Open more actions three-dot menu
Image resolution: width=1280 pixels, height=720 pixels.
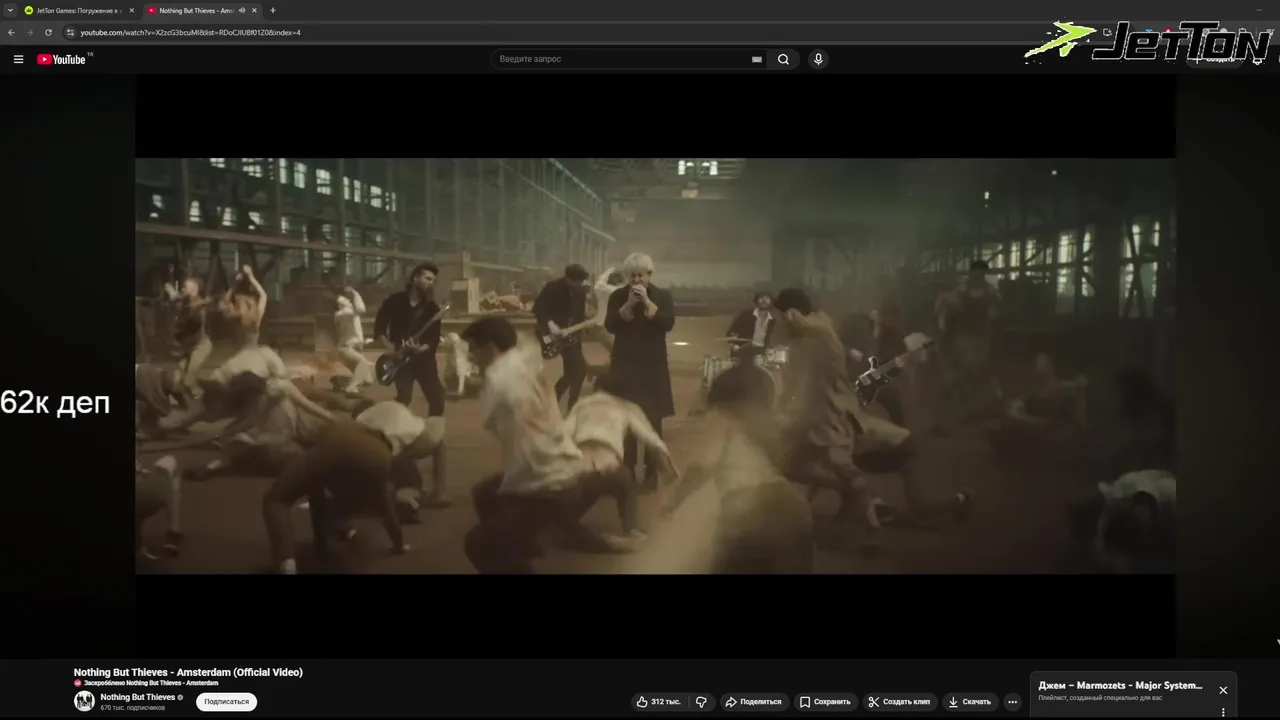click(x=1012, y=702)
